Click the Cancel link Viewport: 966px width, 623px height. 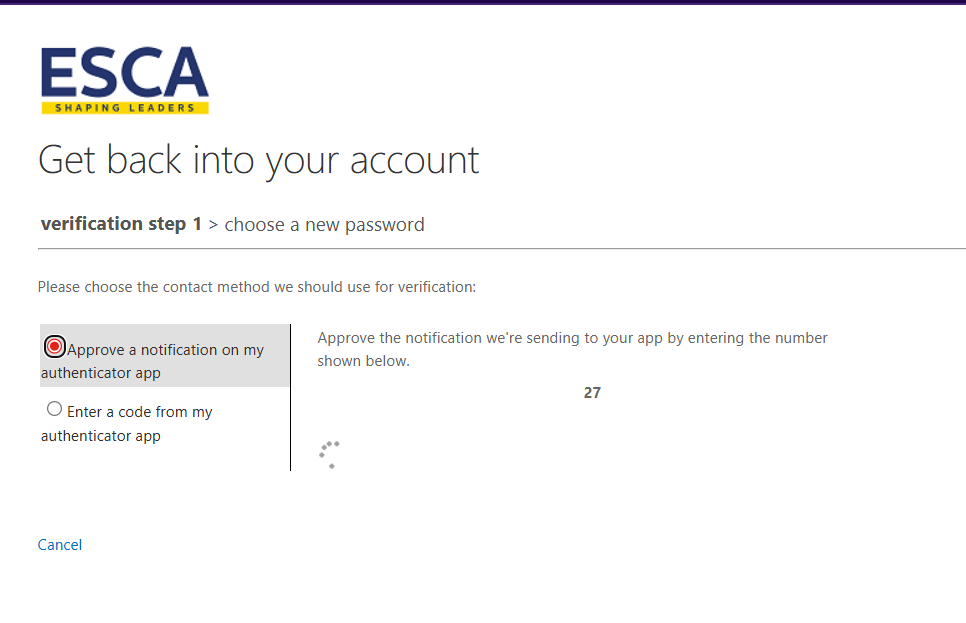[59, 545]
